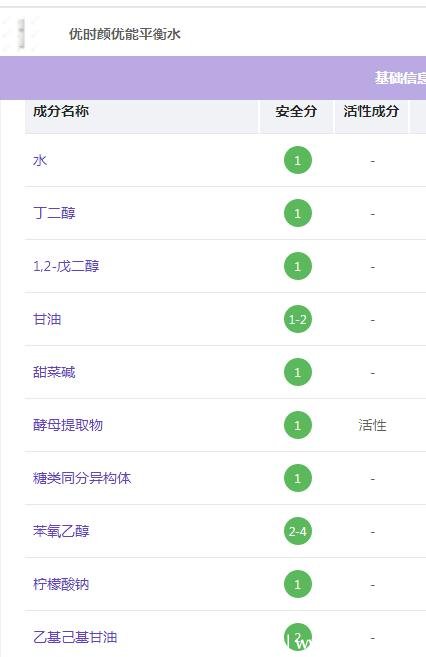Open the 酵母提取物 ingredient link
The image size is (426, 657).
(x=68, y=425)
